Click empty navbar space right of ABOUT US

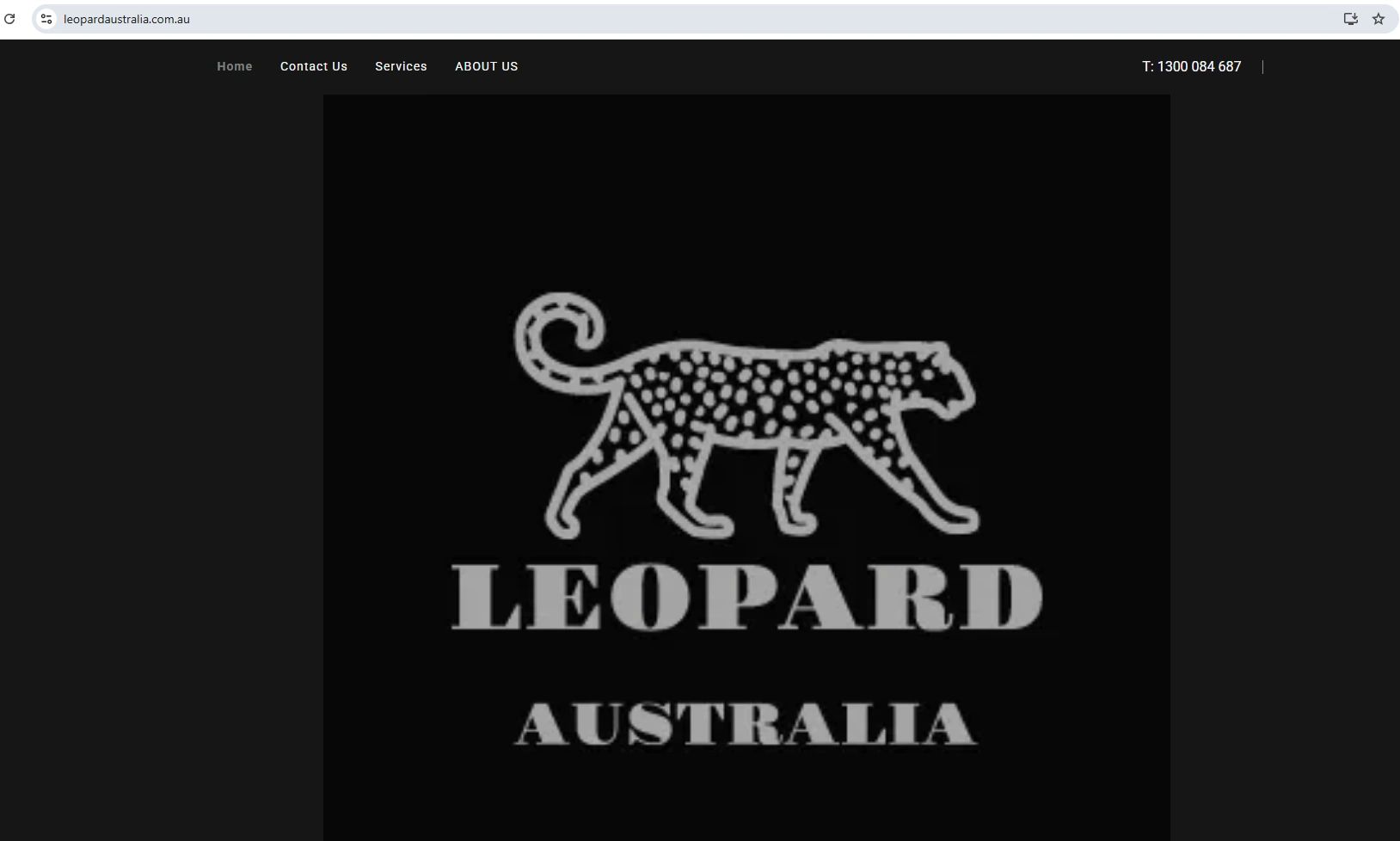[826, 66]
